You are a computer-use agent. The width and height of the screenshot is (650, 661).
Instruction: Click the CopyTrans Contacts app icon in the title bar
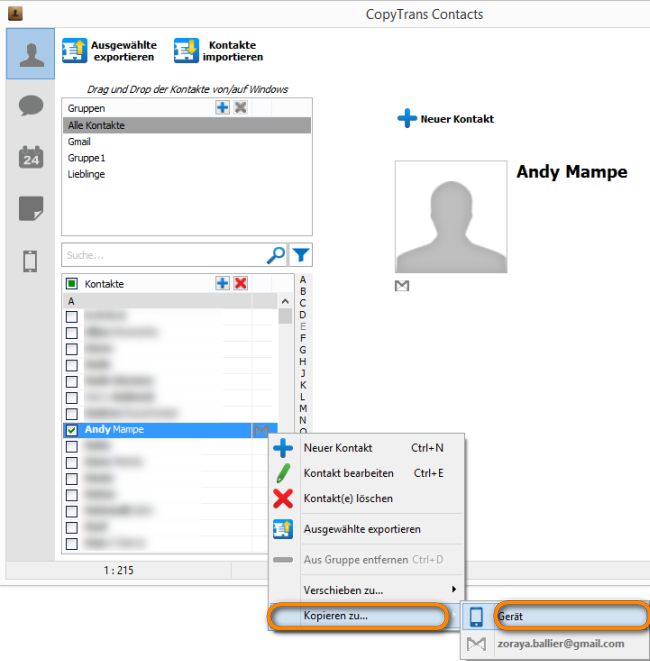15,13
